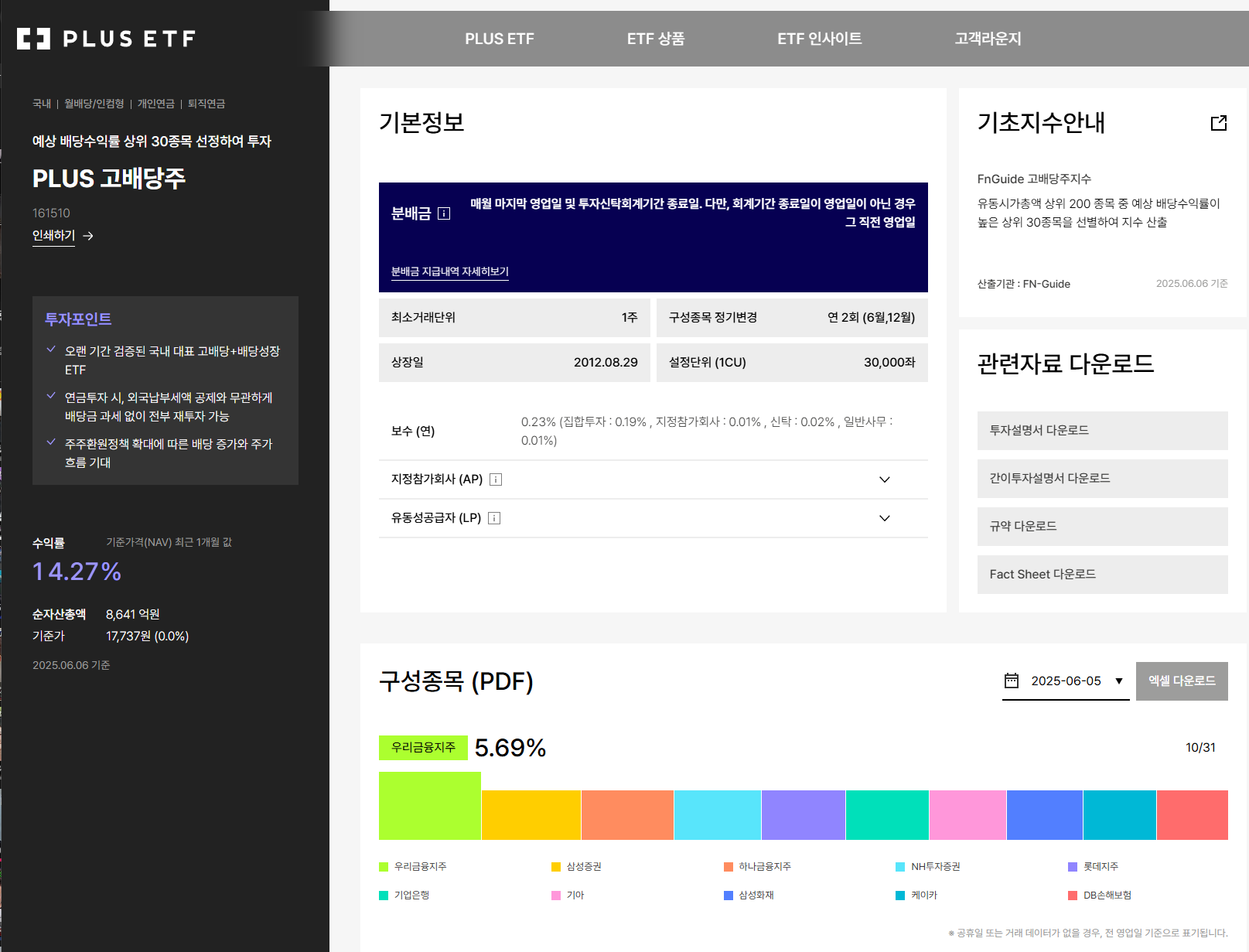
Task: Open the ETF 상품 menu
Action: click(656, 39)
